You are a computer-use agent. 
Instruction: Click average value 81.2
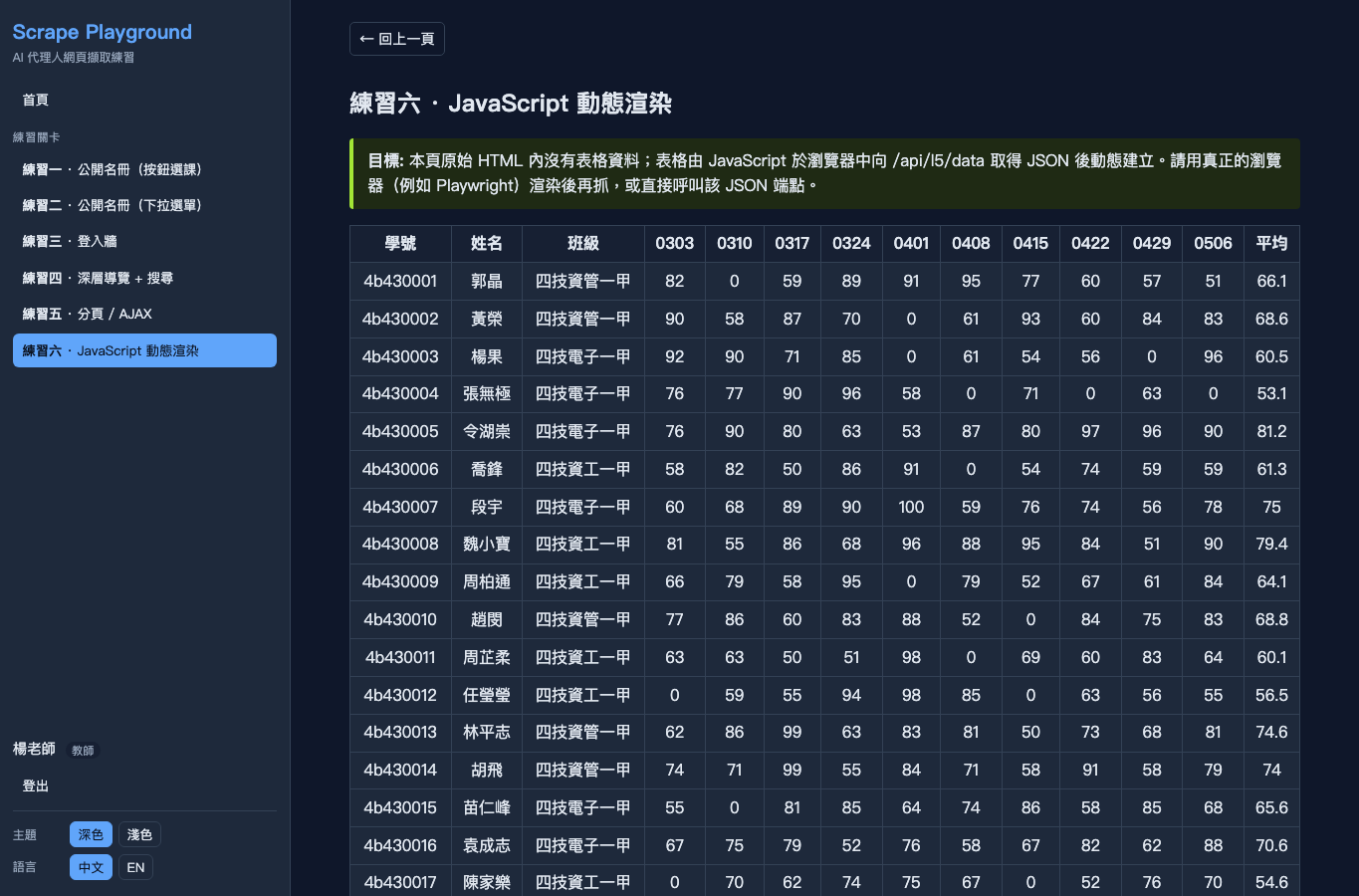(x=1272, y=431)
